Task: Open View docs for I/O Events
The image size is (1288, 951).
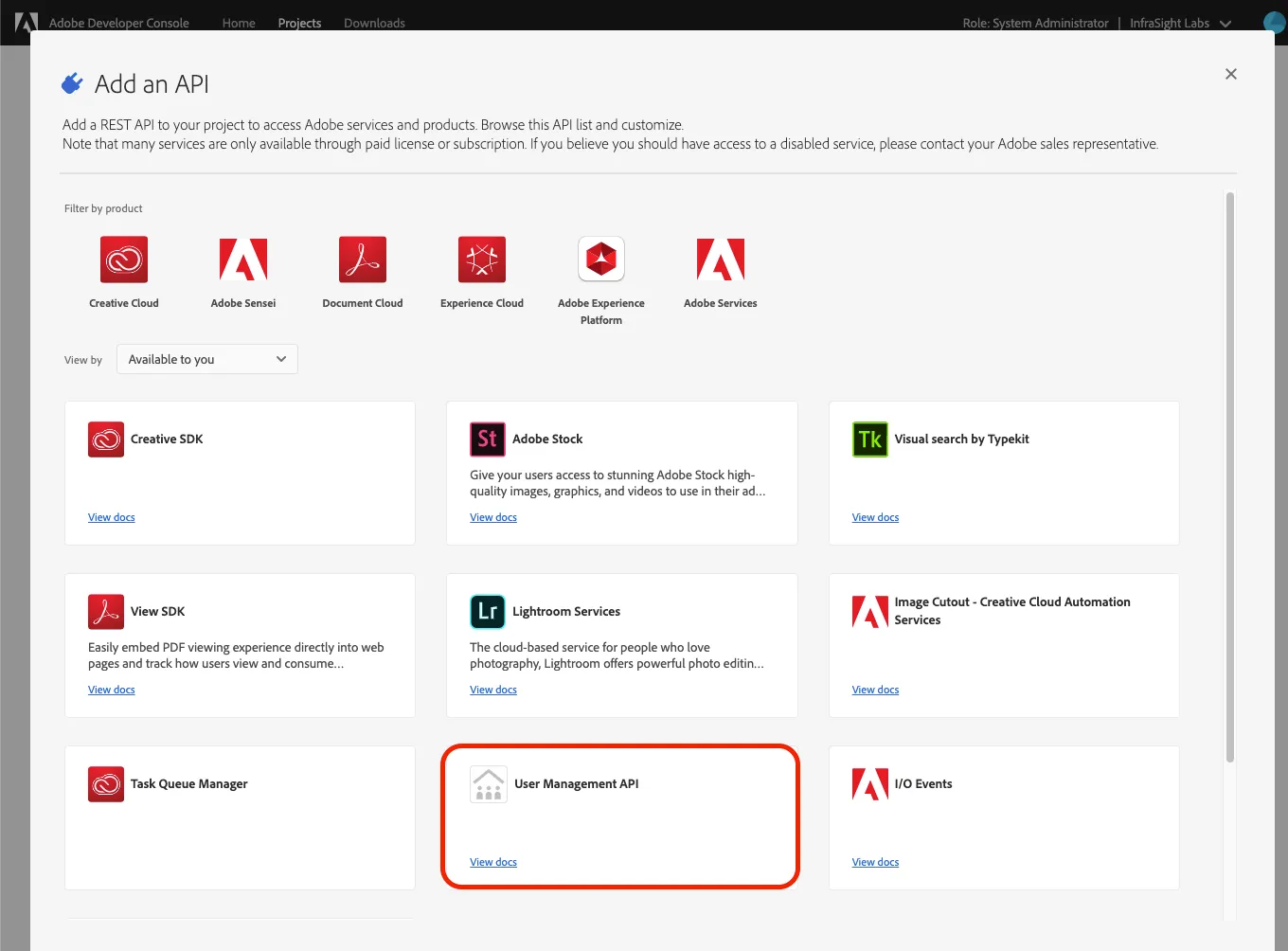Action: pos(875,862)
